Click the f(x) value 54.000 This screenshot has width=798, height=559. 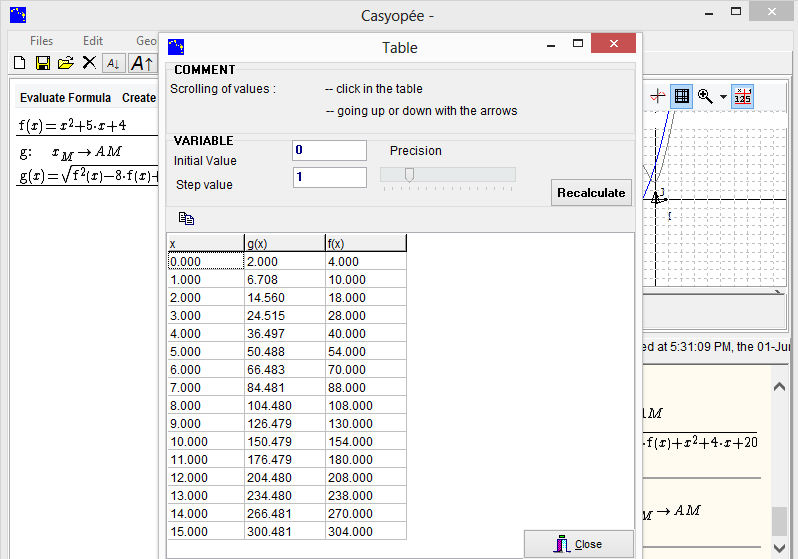click(365, 352)
